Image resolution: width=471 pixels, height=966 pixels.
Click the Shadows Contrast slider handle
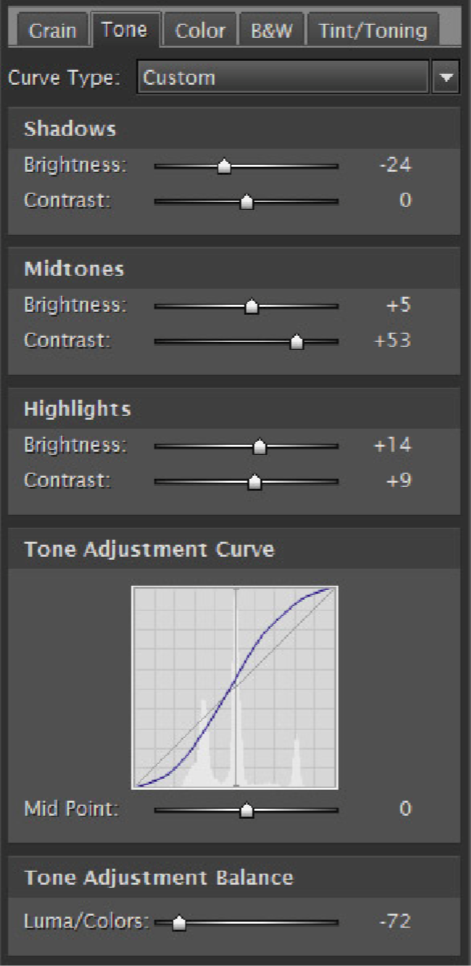[247, 202]
